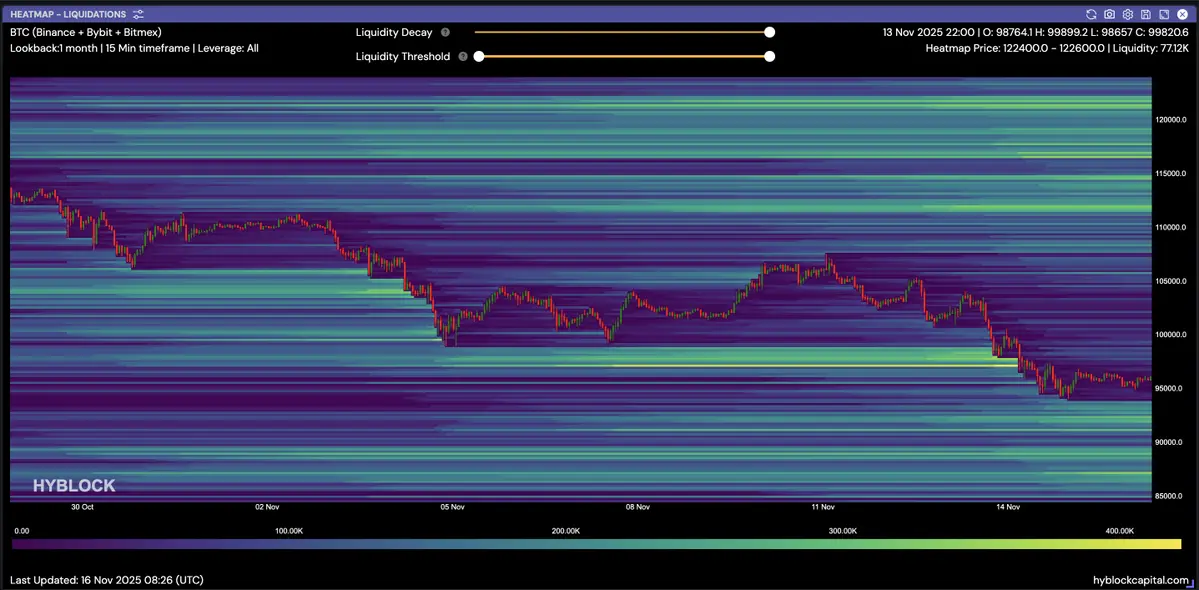Click the Liquidity Decay slider handle
This screenshot has height=590, width=1199.
pyautogui.click(x=770, y=32)
